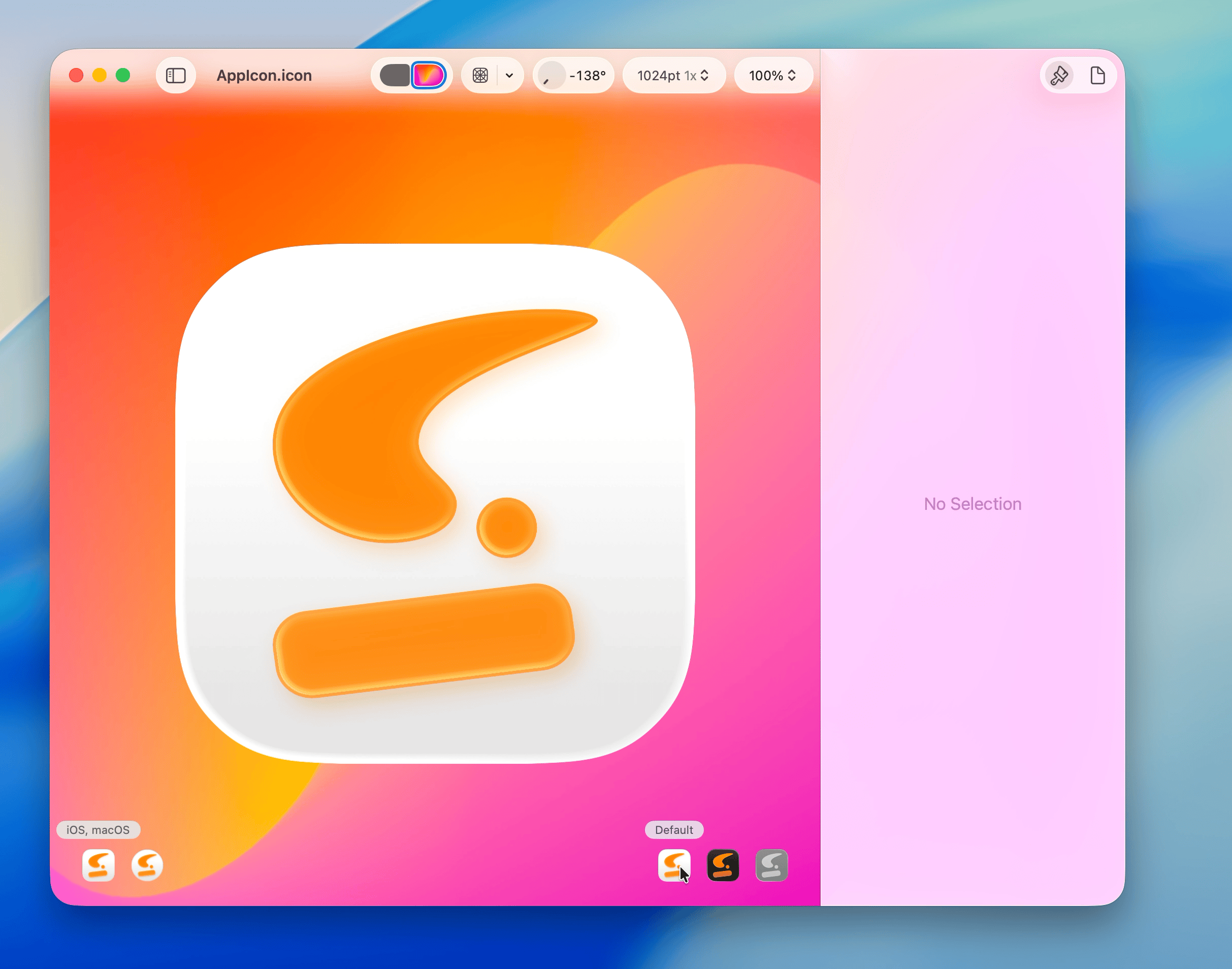
Task: Open the 1024pt 1x size popup
Action: click(x=673, y=76)
